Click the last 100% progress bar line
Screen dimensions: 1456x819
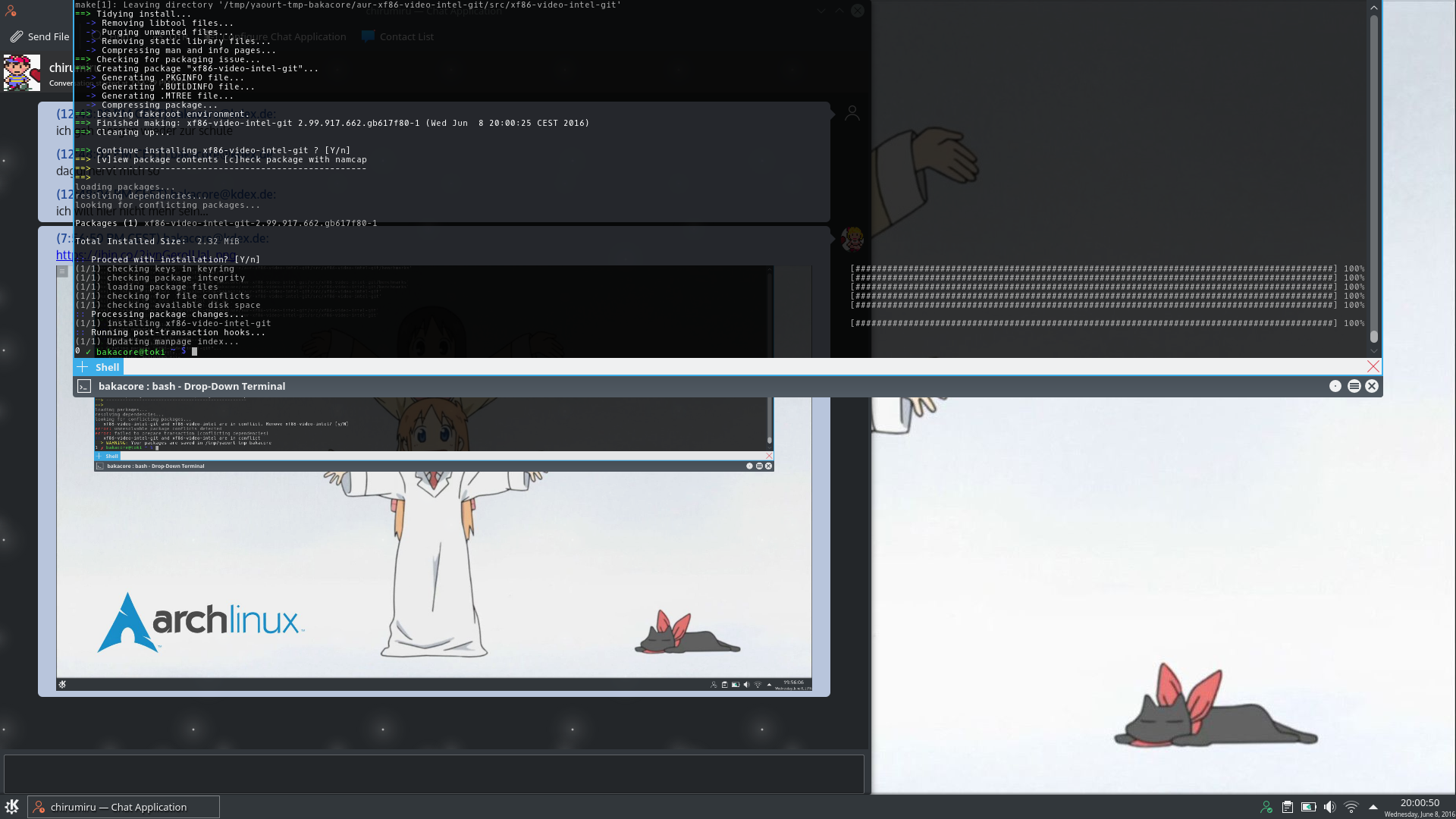[x=1107, y=323]
